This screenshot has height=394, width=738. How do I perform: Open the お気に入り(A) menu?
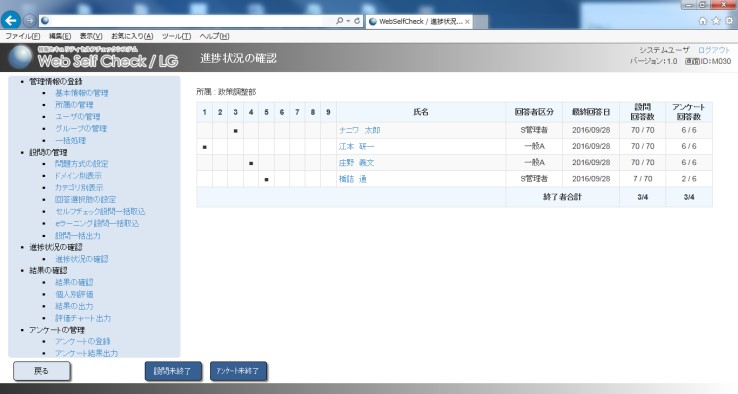132,36
